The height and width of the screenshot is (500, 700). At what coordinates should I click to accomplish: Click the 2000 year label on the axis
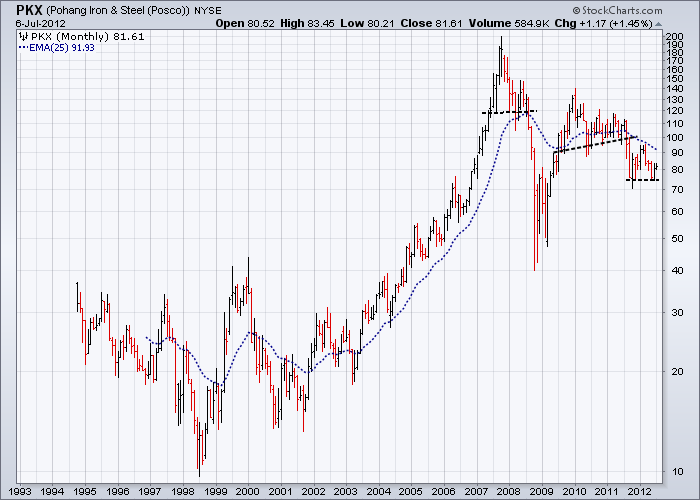pos(248,492)
